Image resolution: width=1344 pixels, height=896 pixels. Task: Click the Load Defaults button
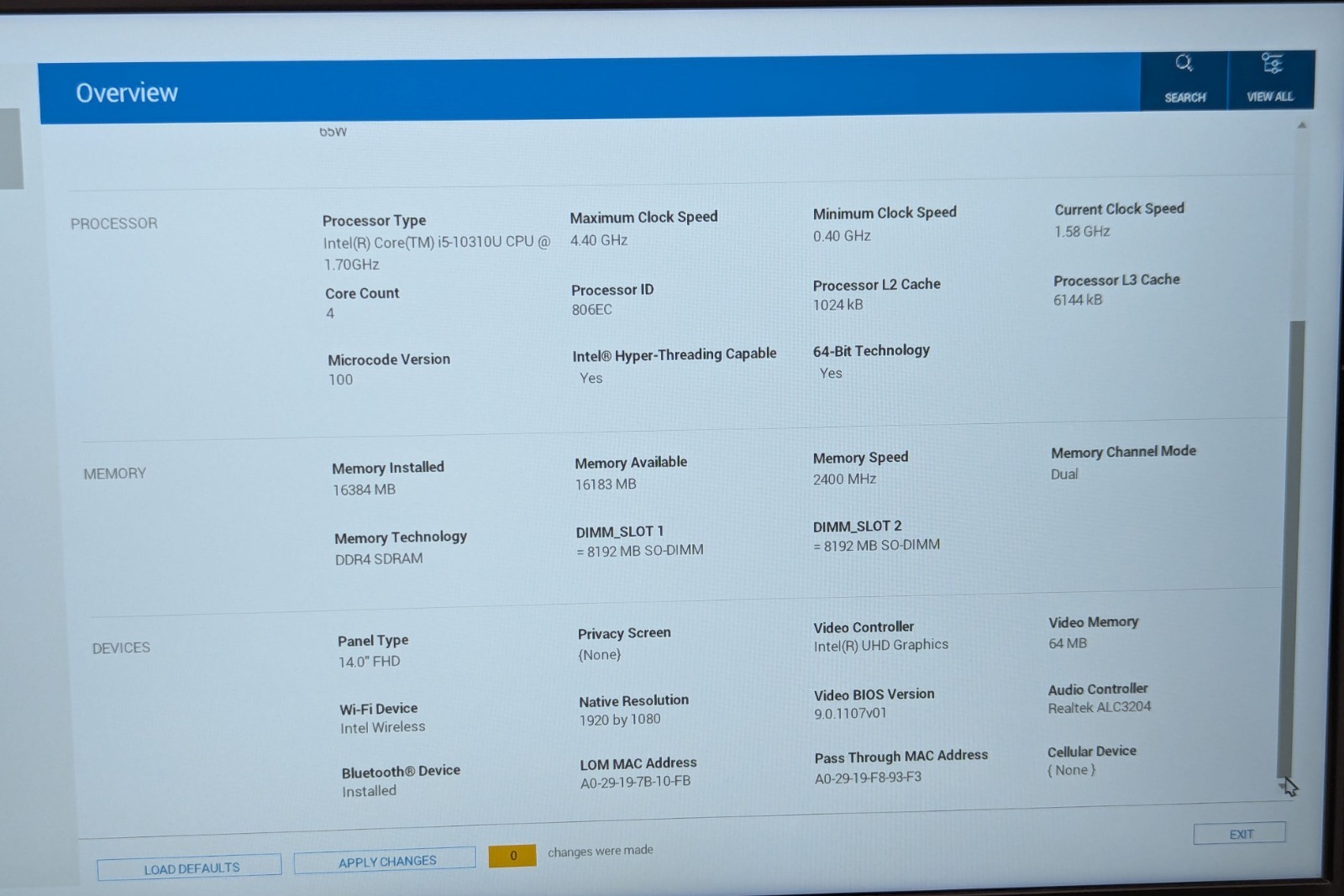click(190, 867)
